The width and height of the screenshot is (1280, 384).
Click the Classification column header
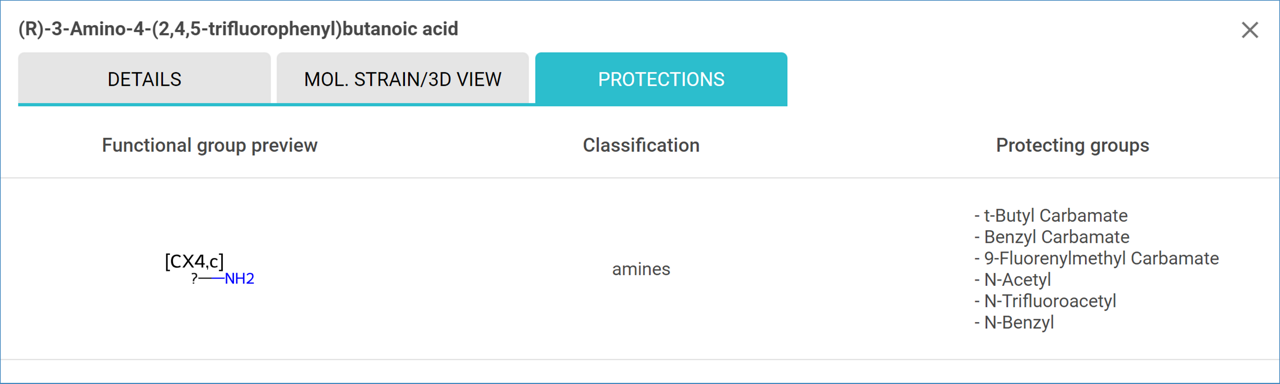coord(641,145)
